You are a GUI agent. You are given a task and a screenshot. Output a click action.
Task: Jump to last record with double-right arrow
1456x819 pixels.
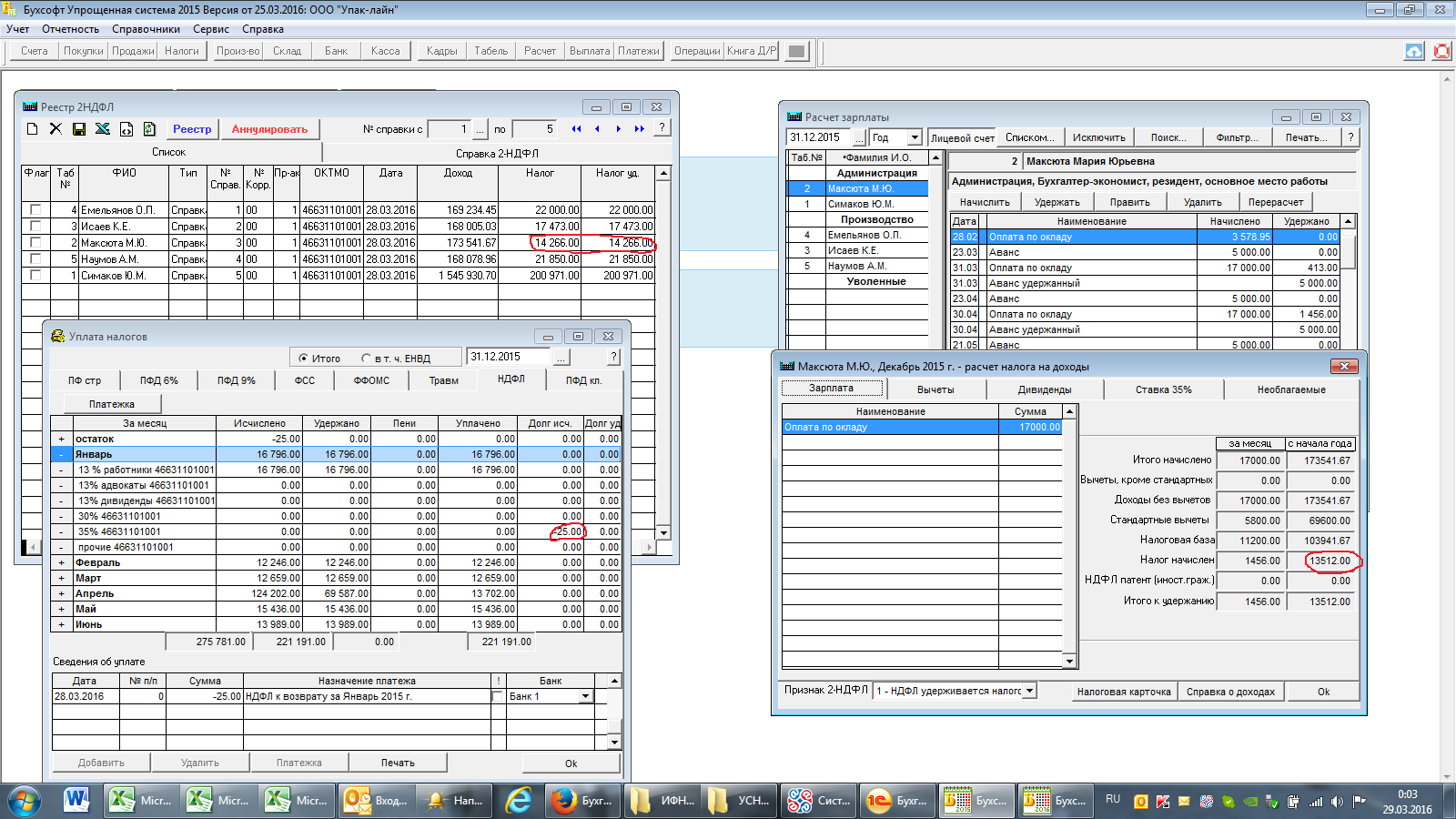tap(640, 129)
